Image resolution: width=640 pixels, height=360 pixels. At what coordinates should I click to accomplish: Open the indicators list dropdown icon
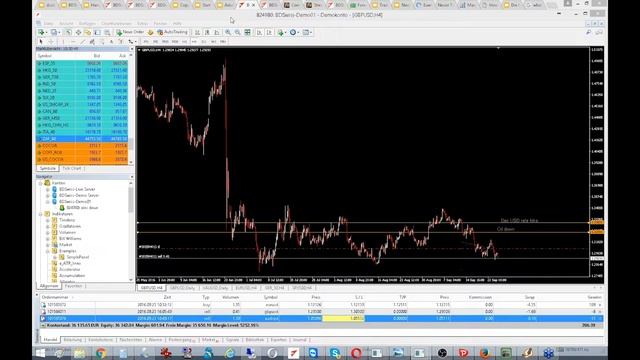point(282,32)
